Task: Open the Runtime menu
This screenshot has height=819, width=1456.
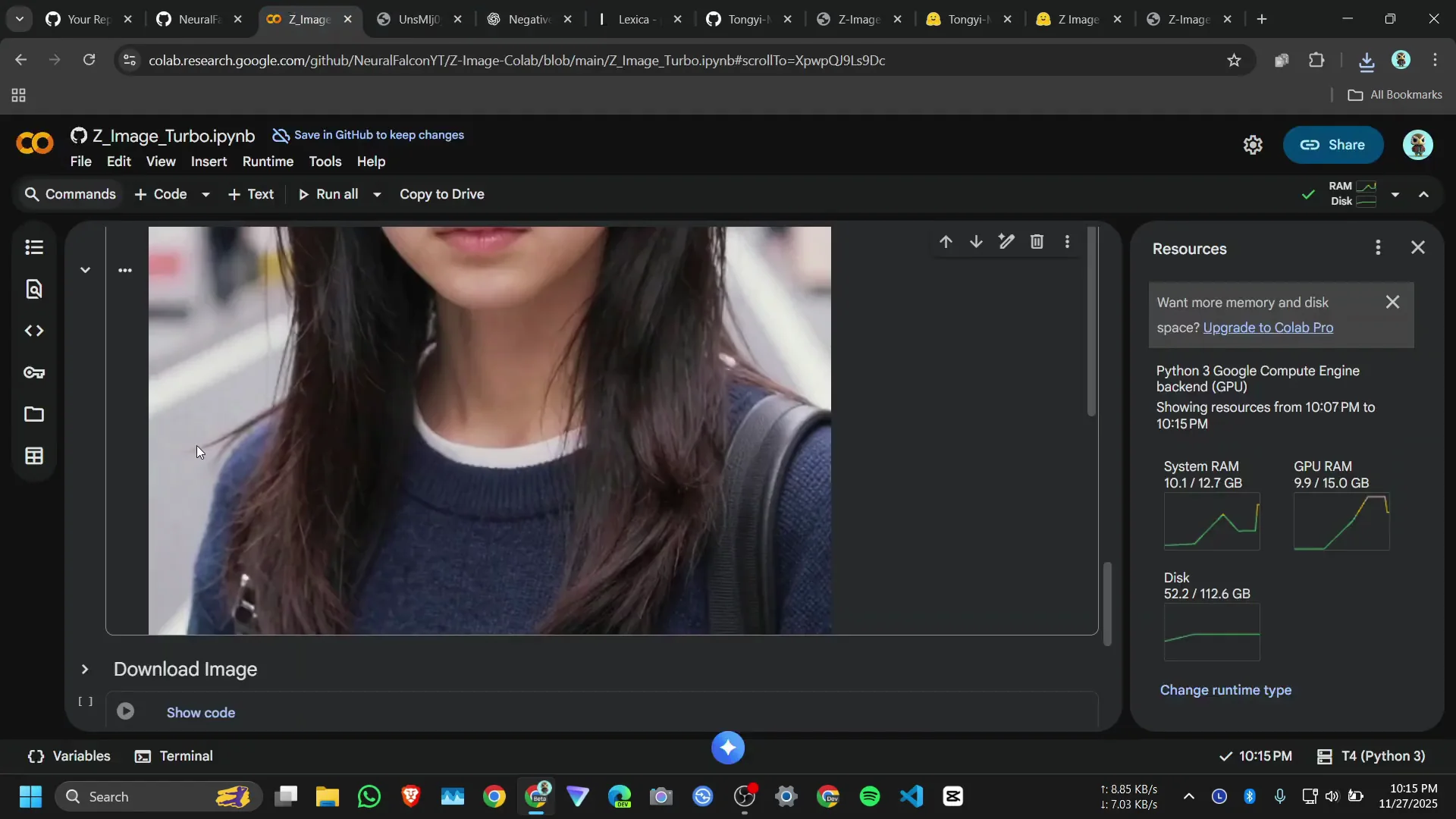Action: pos(268,162)
